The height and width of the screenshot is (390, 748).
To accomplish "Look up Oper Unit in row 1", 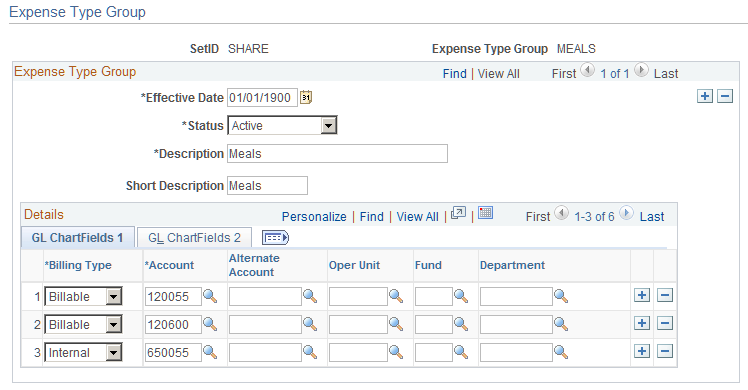I will tap(396, 296).
